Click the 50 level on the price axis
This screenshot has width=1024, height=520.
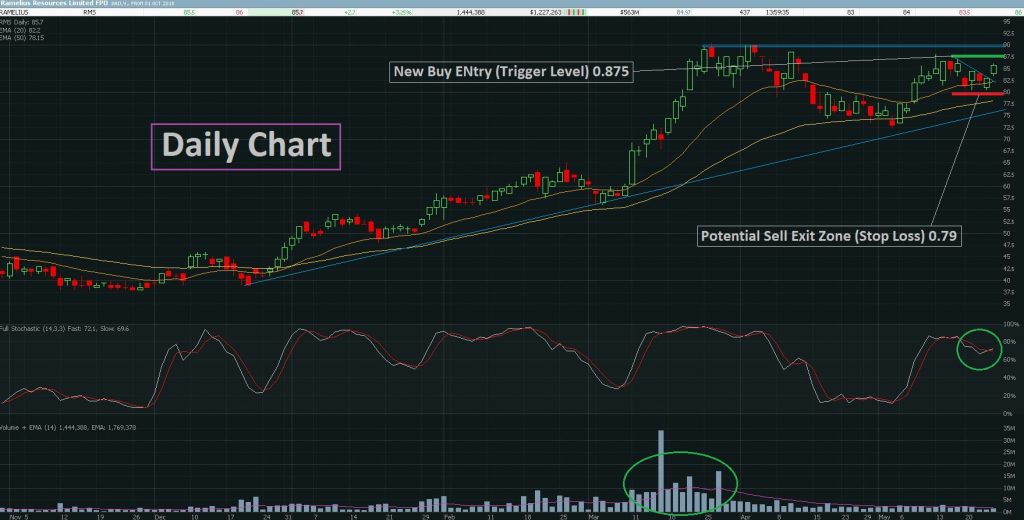[x=1006, y=234]
